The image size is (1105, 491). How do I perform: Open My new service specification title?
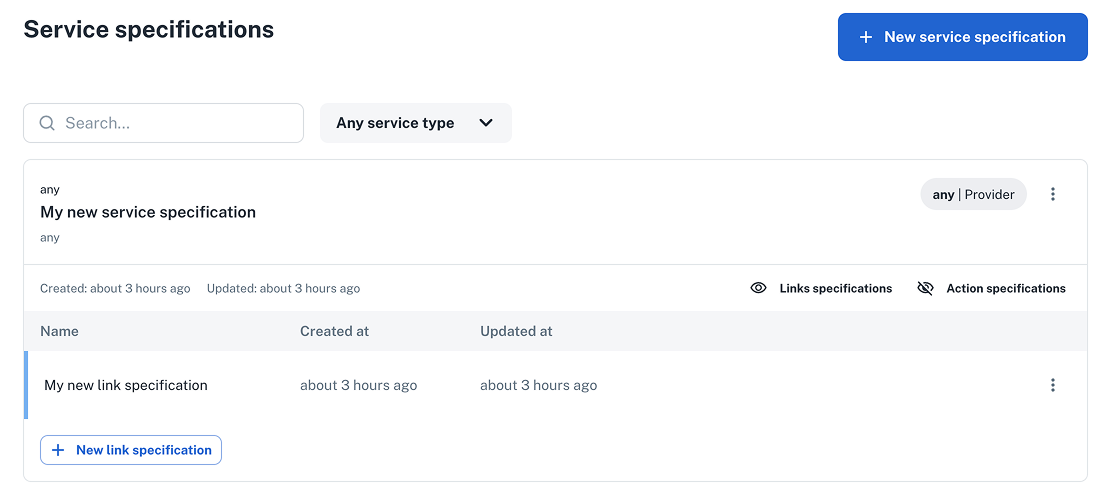click(148, 212)
